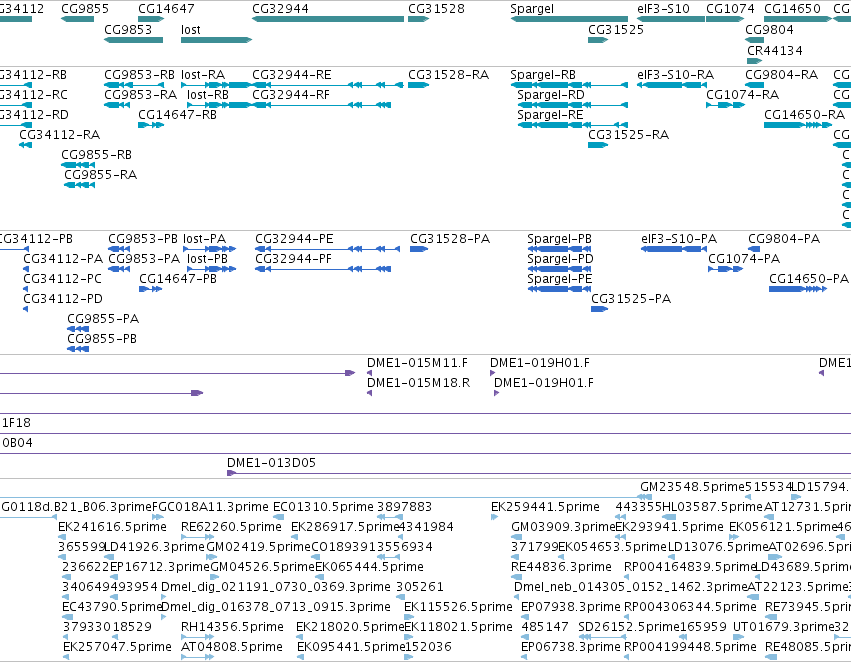Image resolution: width=851 pixels, height=662 pixels.
Task: Open protein label CG32944-PE
Action: tap(294, 239)
